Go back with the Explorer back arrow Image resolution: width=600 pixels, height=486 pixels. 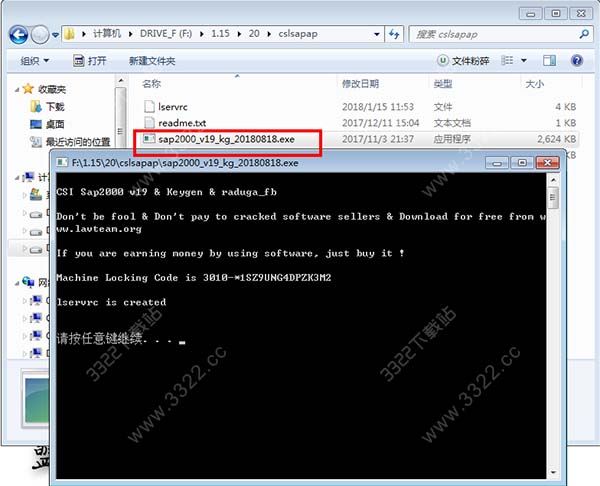19,35
